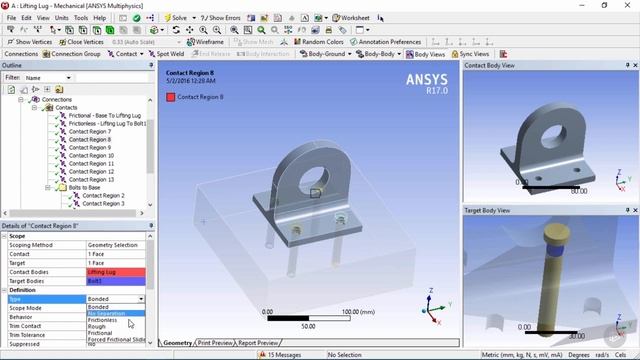Switch to the Print Preview tab
The width and height of the screenshot is (640, 360).
point(215,343)
